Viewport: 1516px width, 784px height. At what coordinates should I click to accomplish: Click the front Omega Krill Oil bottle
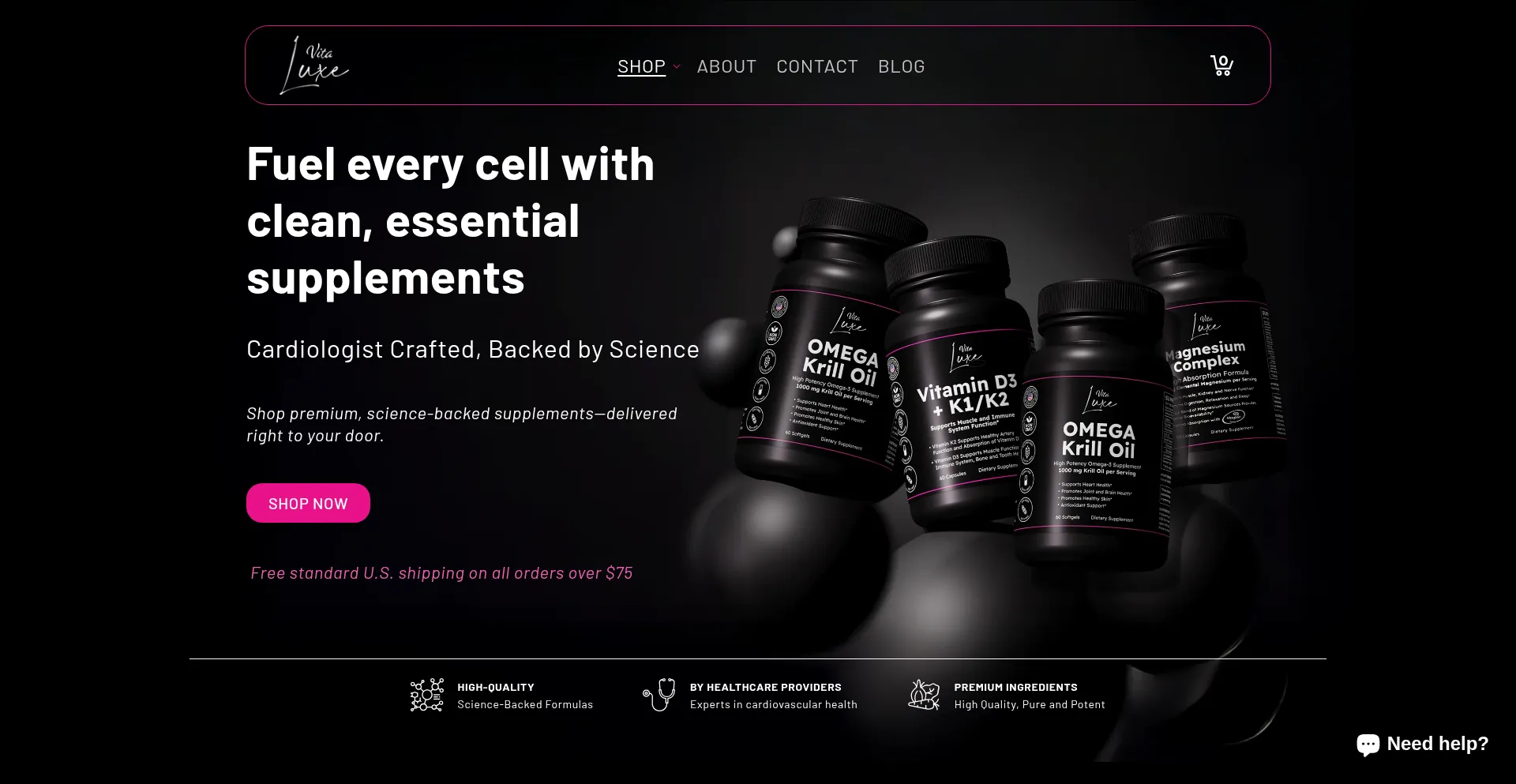[x=1094, y=426]
